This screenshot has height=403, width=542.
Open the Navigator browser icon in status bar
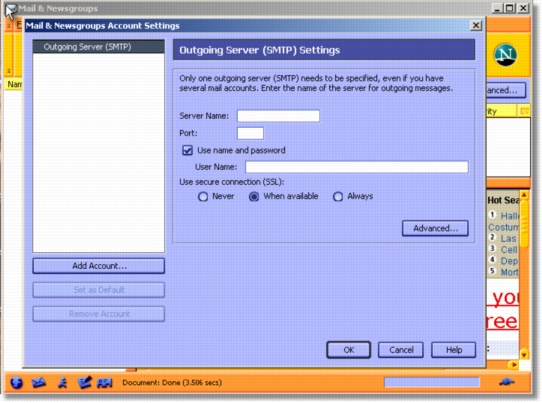(16, 383)
